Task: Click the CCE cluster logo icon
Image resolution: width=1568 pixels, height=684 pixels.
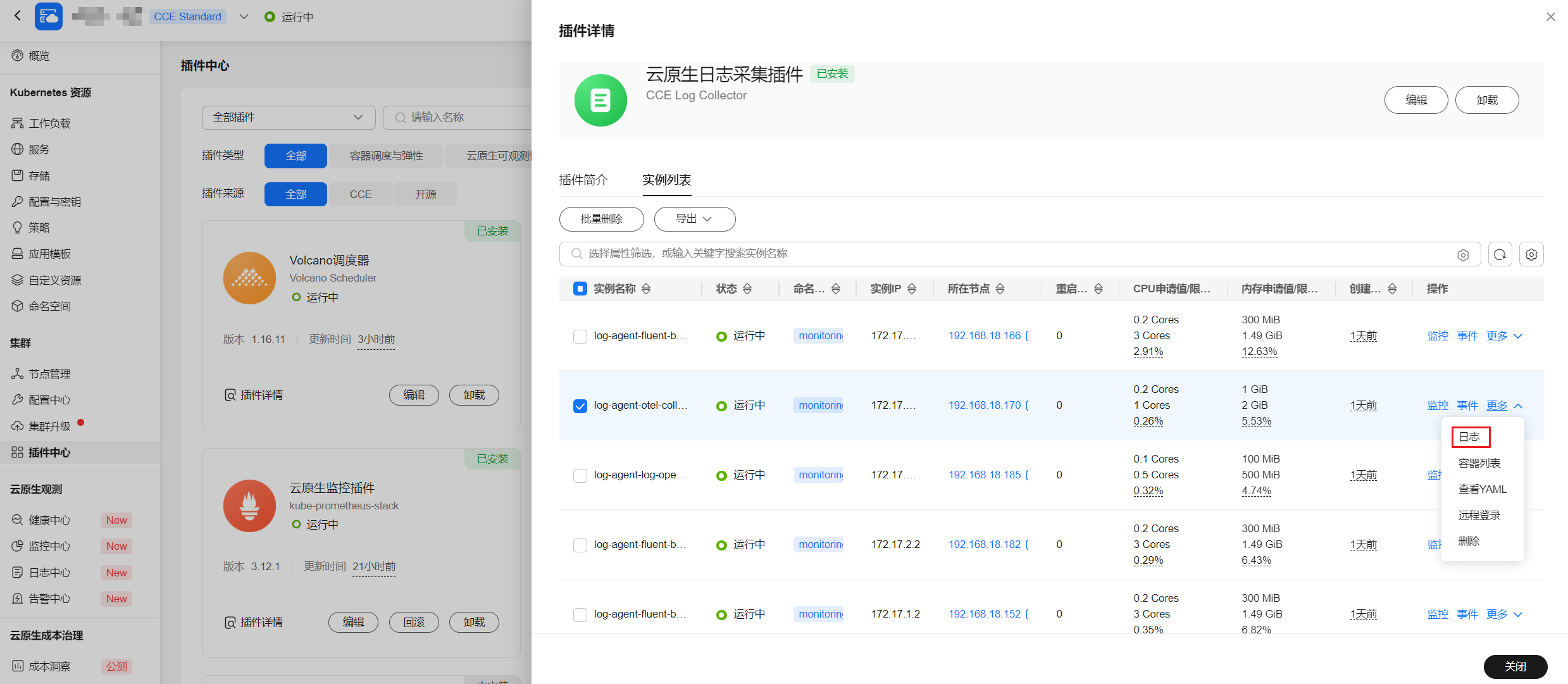Action: [x=48, y=16]
